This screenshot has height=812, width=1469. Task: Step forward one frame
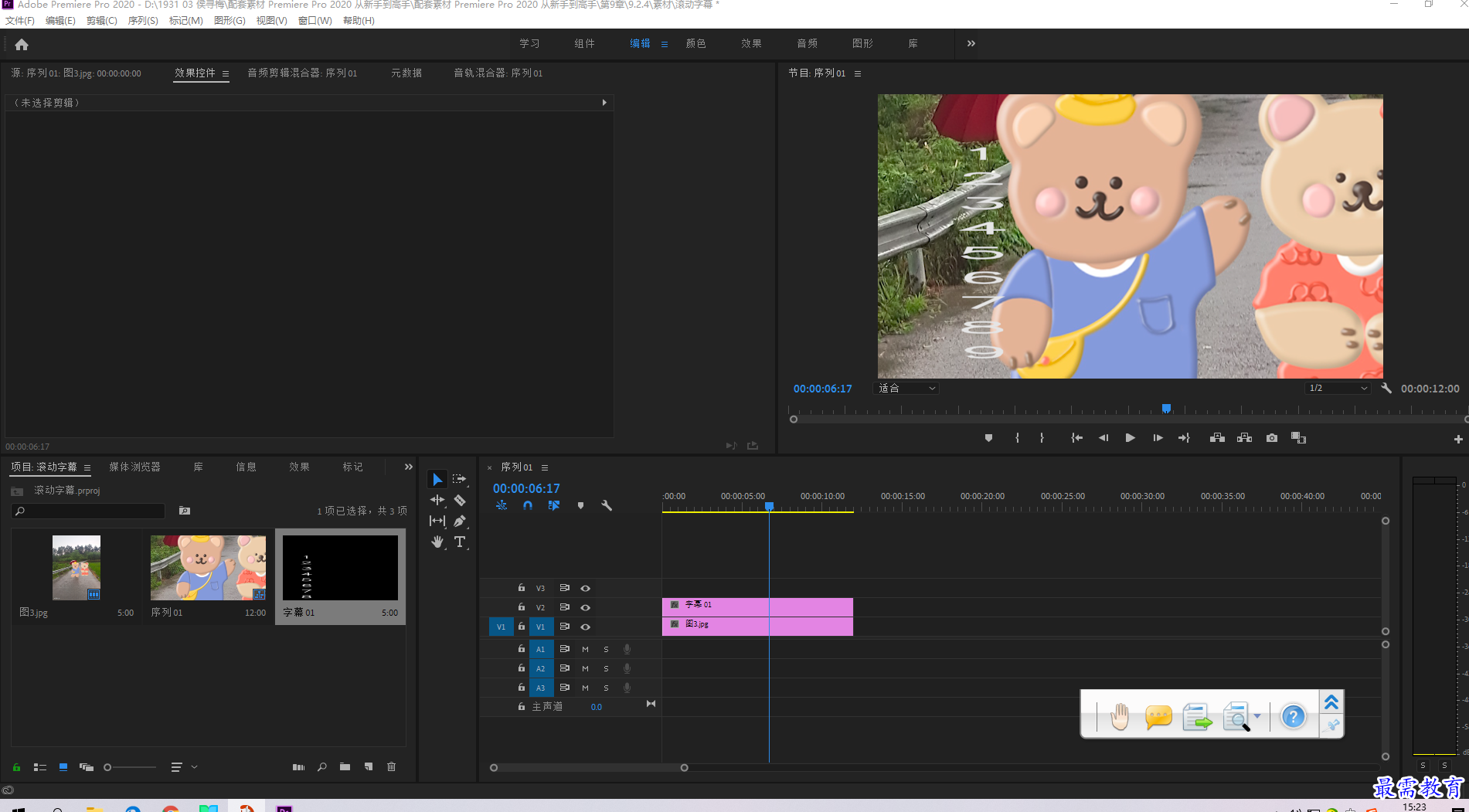pos(1158,438)
